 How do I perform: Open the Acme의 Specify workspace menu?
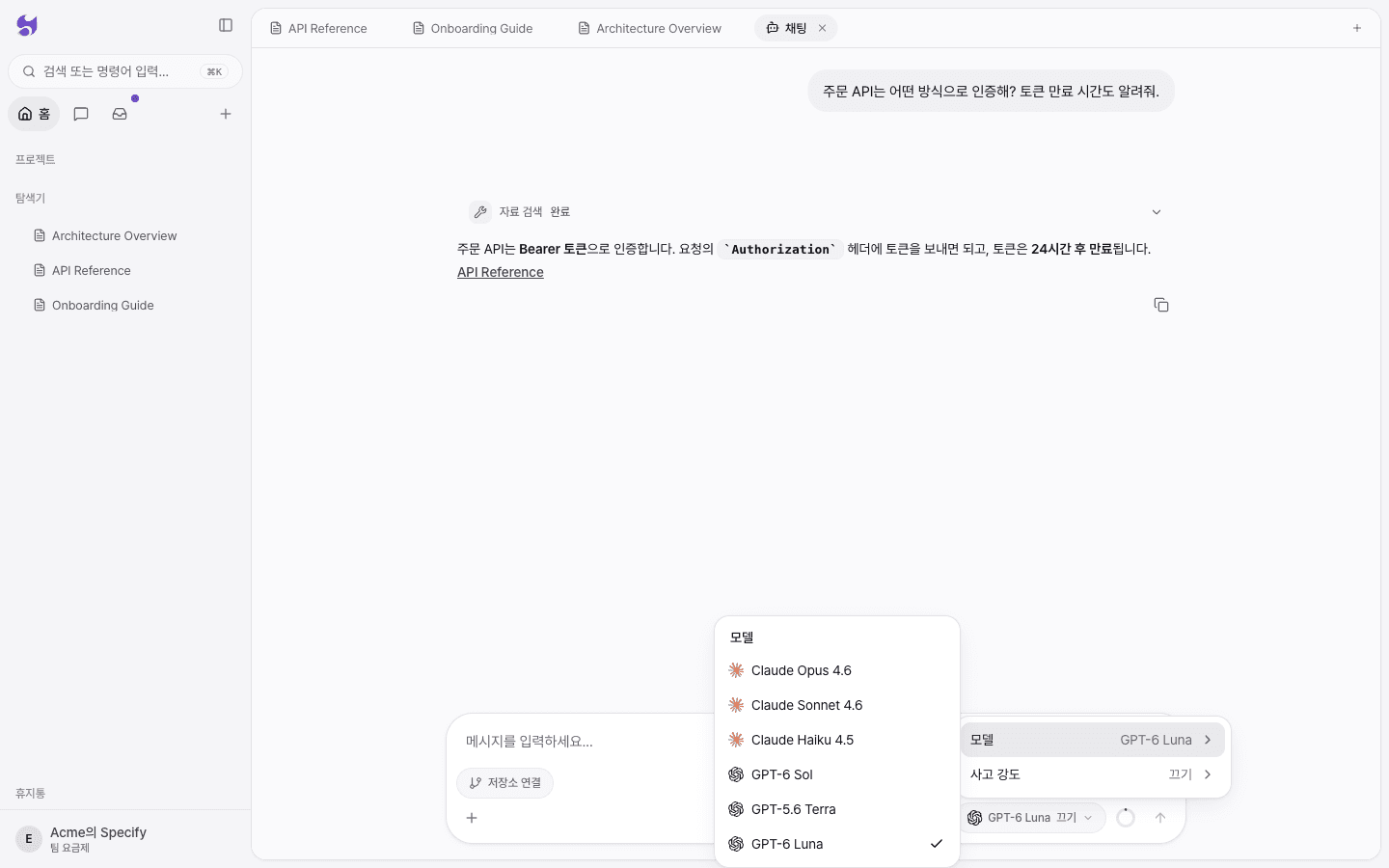[125, 839]
